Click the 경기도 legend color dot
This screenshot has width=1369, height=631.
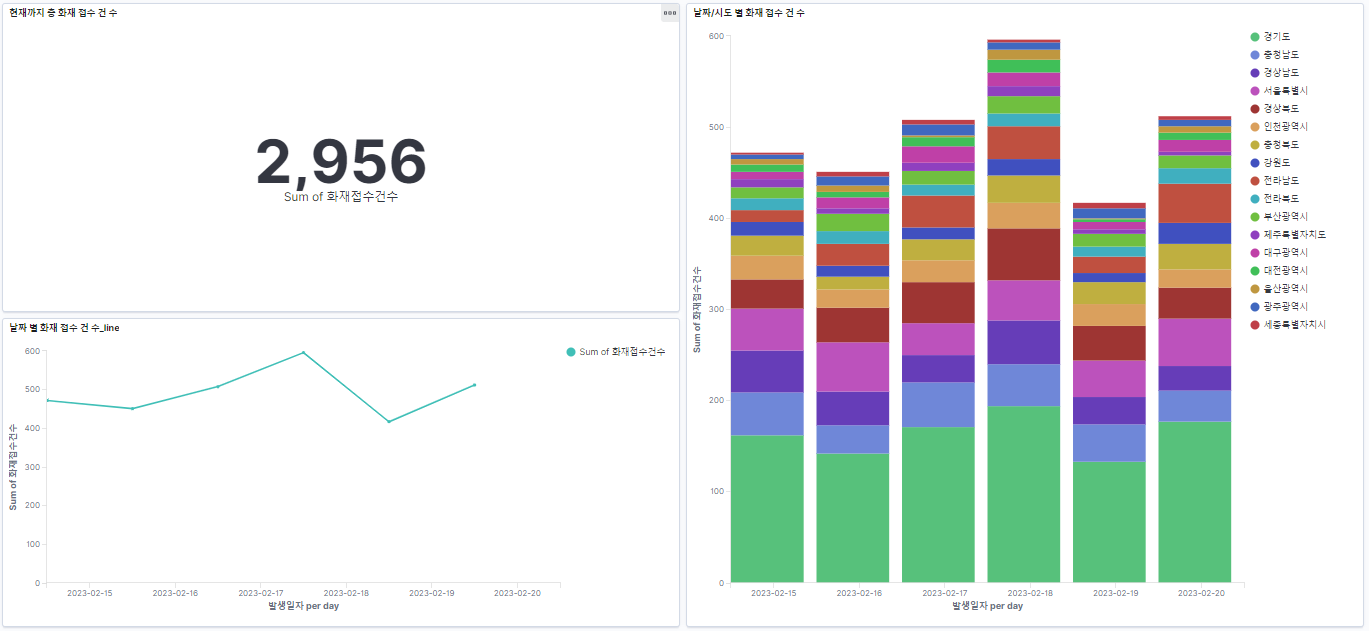(1255, 37)
